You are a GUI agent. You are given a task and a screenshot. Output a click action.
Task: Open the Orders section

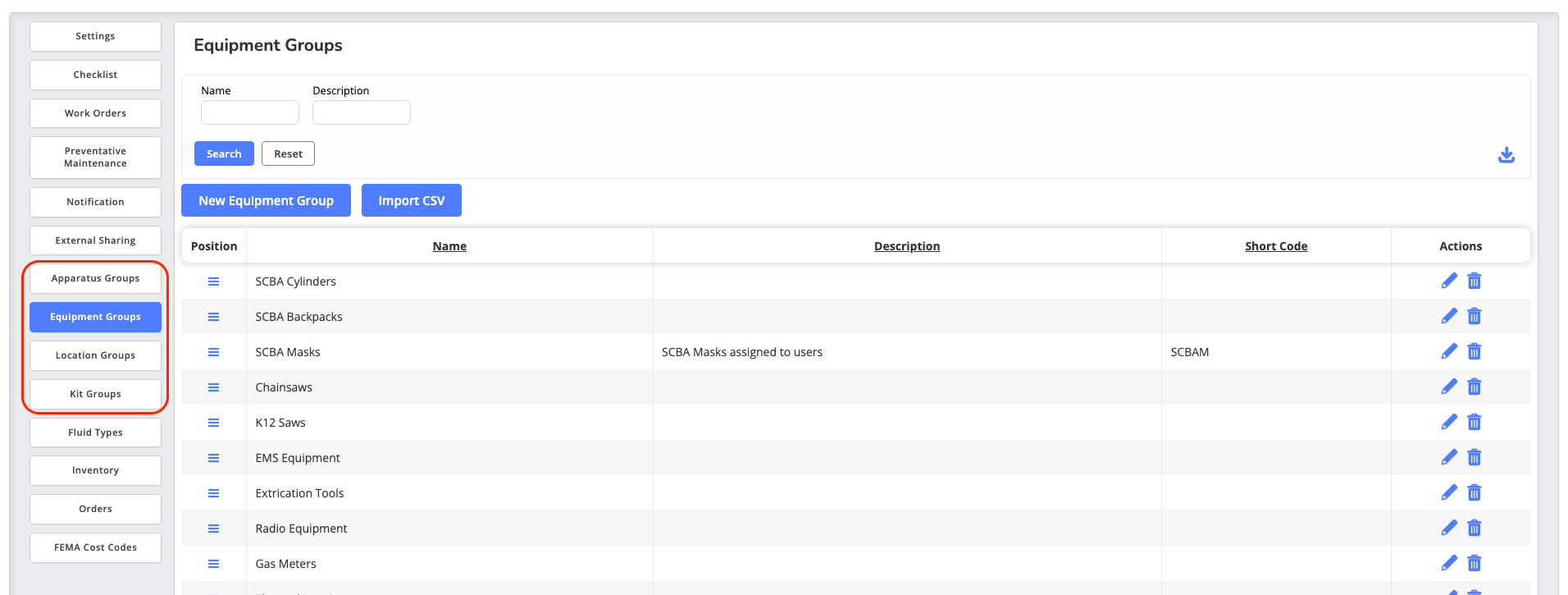point(95,509)
